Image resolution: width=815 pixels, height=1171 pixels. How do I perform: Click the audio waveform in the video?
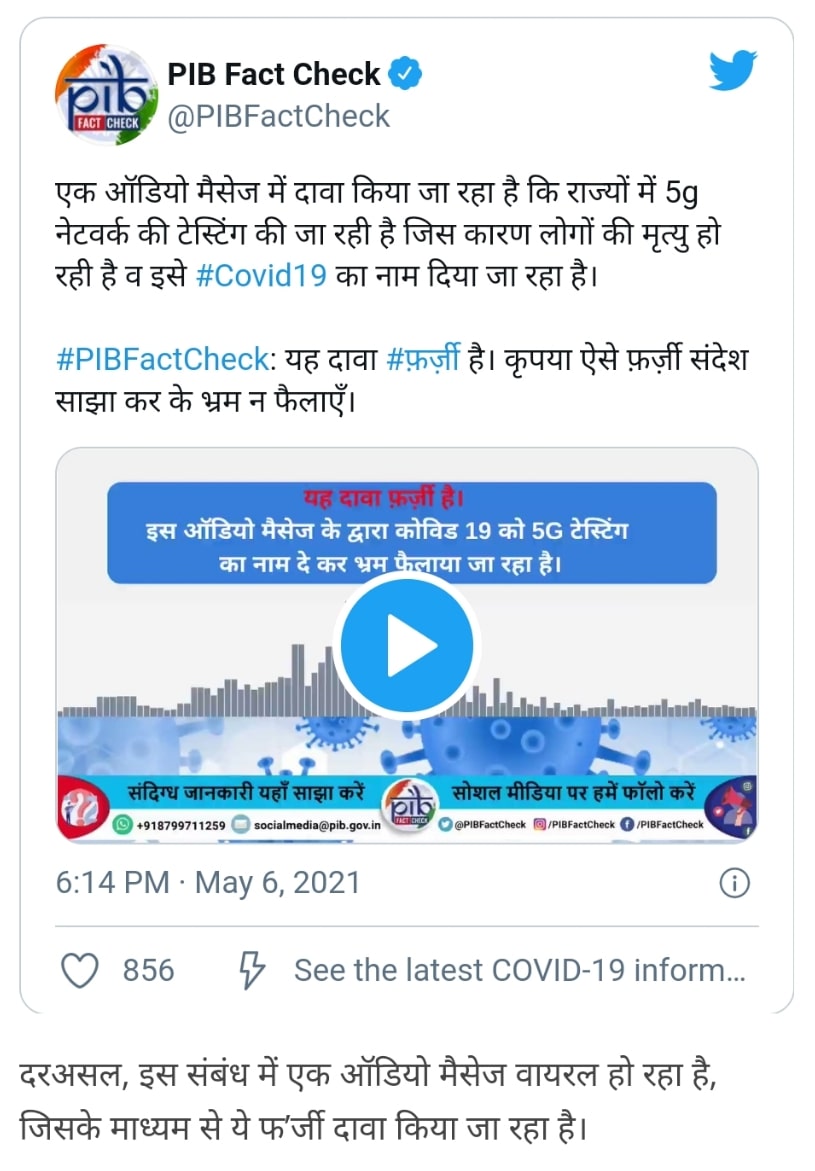[407, 680]
